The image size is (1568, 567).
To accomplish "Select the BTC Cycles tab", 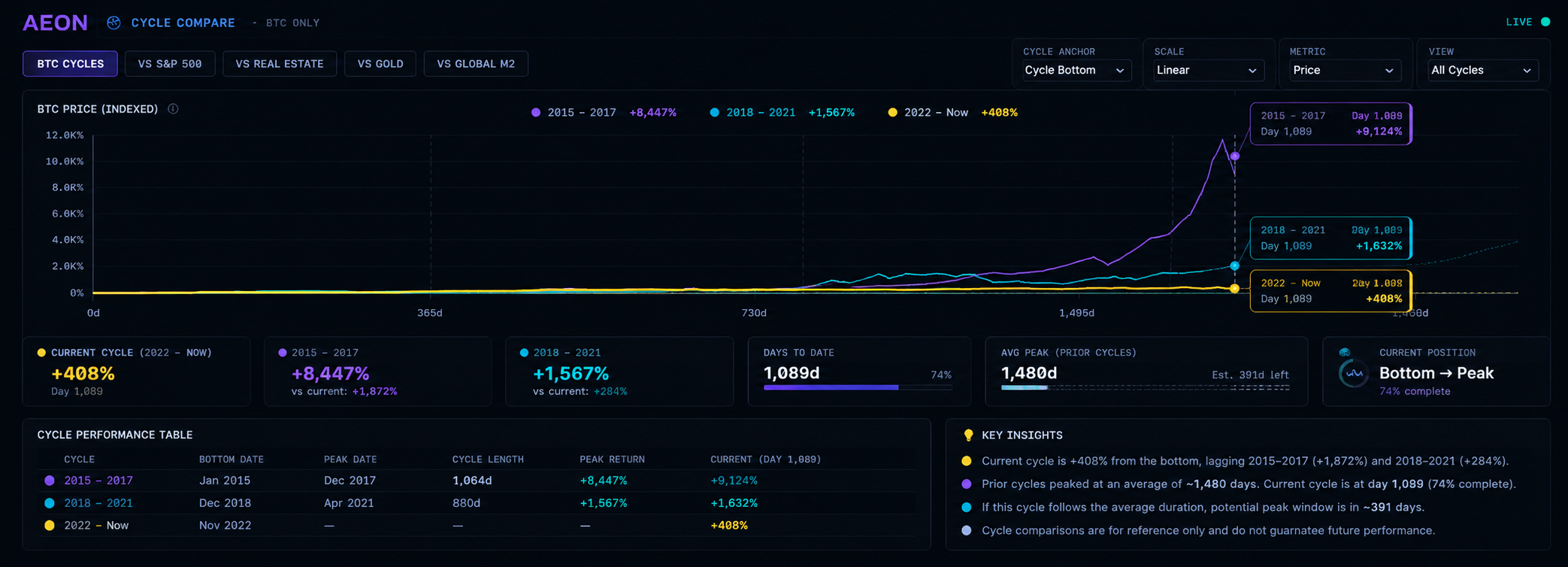I will pos(71,64).
